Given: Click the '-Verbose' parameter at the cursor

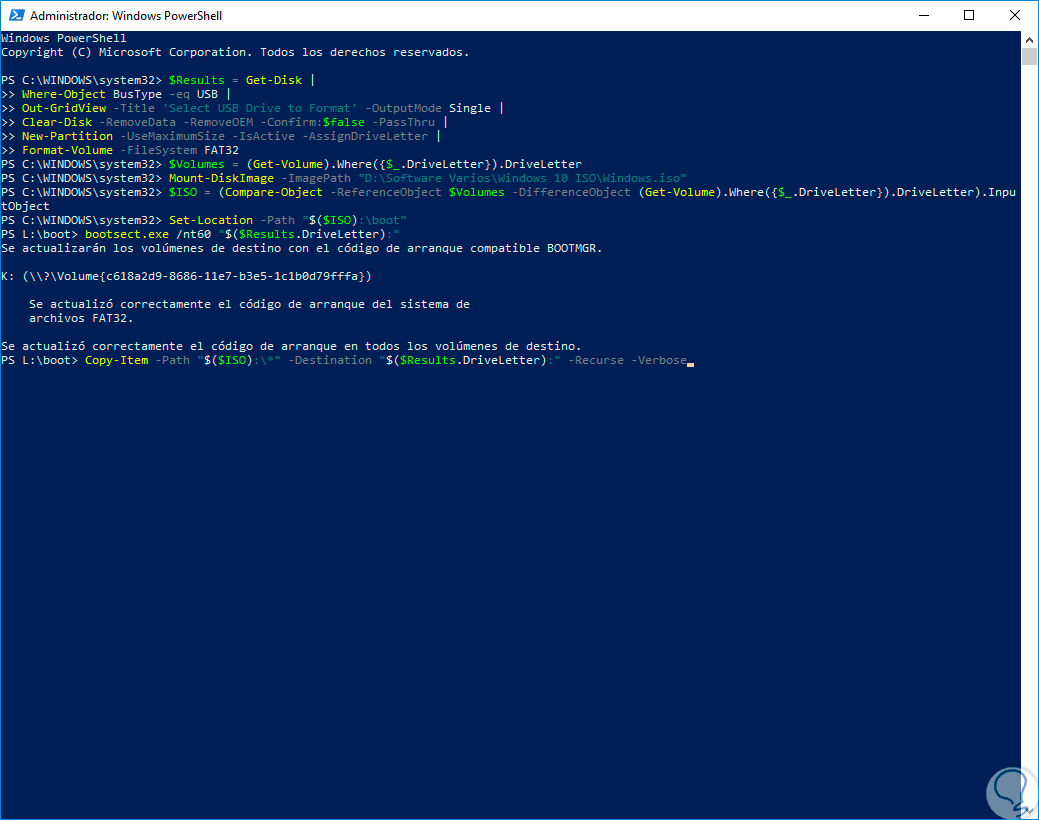Looking at the screenshot, I should coord(659,360).
